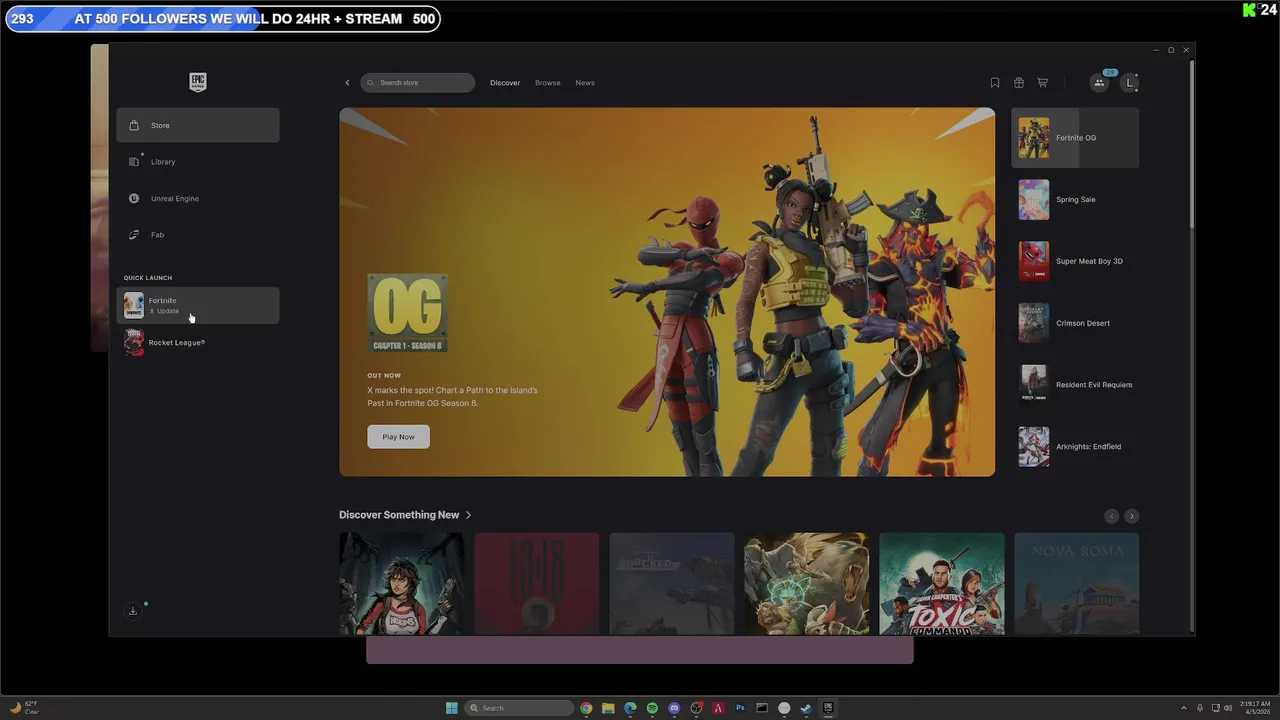Click the gift box icon in header
The height and width of the screenshot is (720, 1280).
1019,83
